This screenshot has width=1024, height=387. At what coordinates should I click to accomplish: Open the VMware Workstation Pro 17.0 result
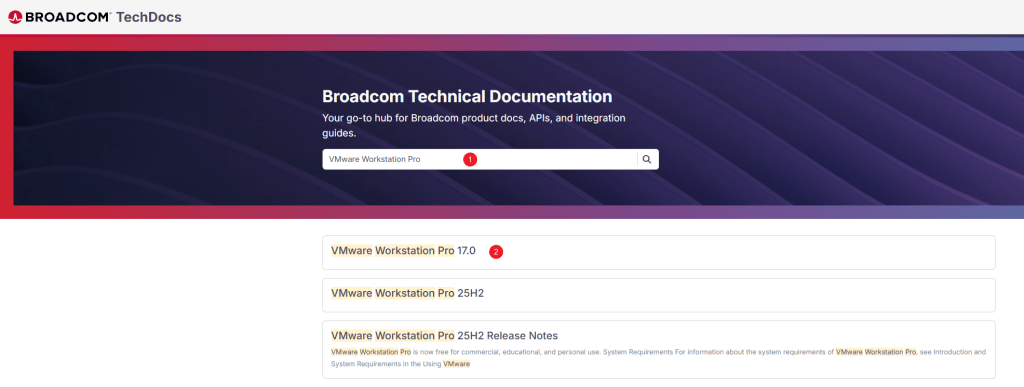659,252
